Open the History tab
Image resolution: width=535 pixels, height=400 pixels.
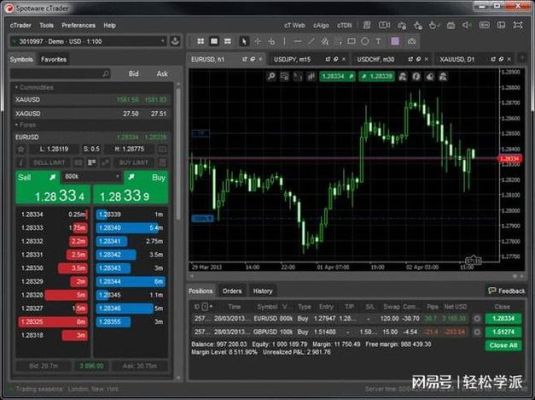pyautogui.click(x=262, y=291)
